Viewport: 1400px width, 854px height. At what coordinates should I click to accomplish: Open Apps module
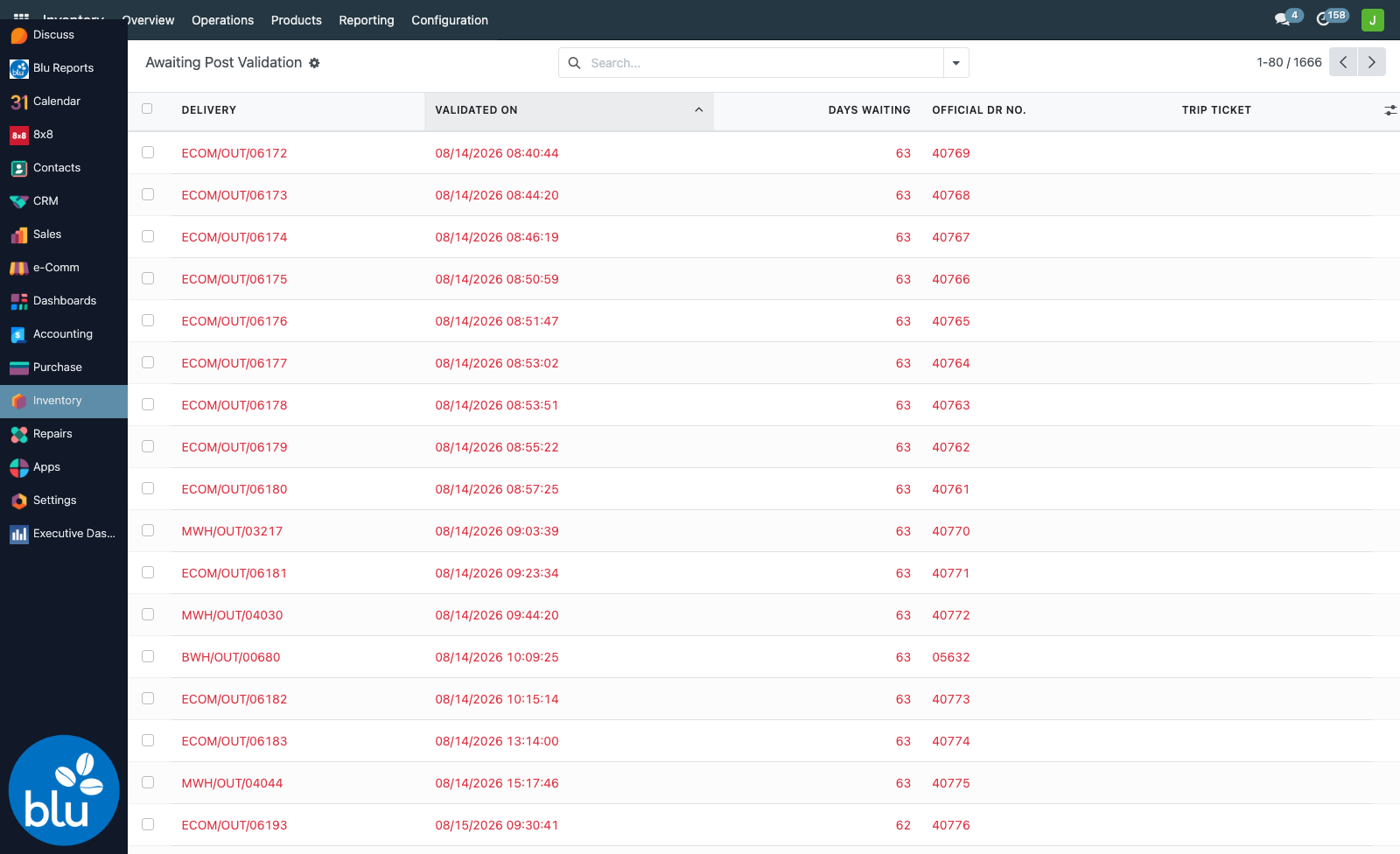click(64, 467)
